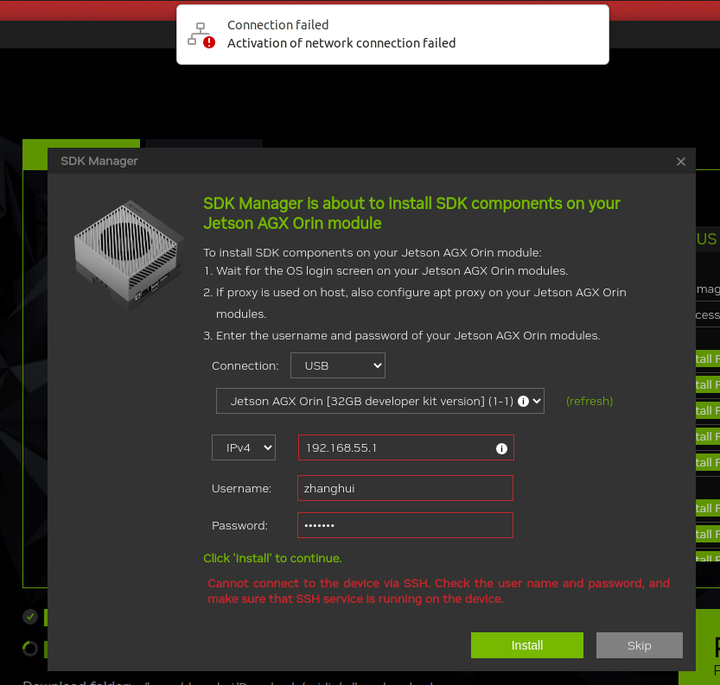The height and width of the screenshot is (685, 720).
Task: Click the green checkmark step icon behind dialog
Action: click(30, 617)
